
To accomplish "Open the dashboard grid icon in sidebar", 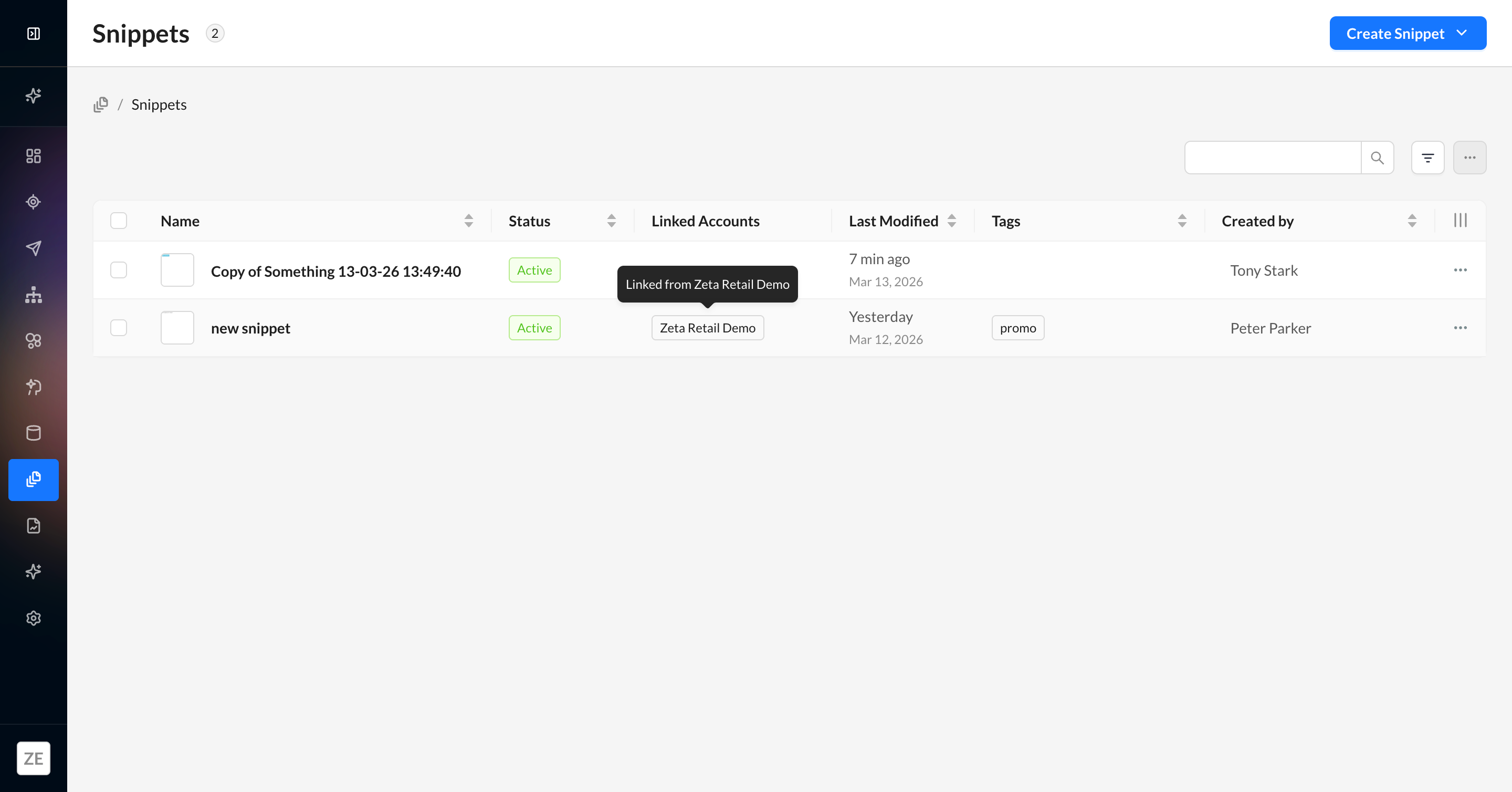I will pyautogui.click(x=34, y=155).
